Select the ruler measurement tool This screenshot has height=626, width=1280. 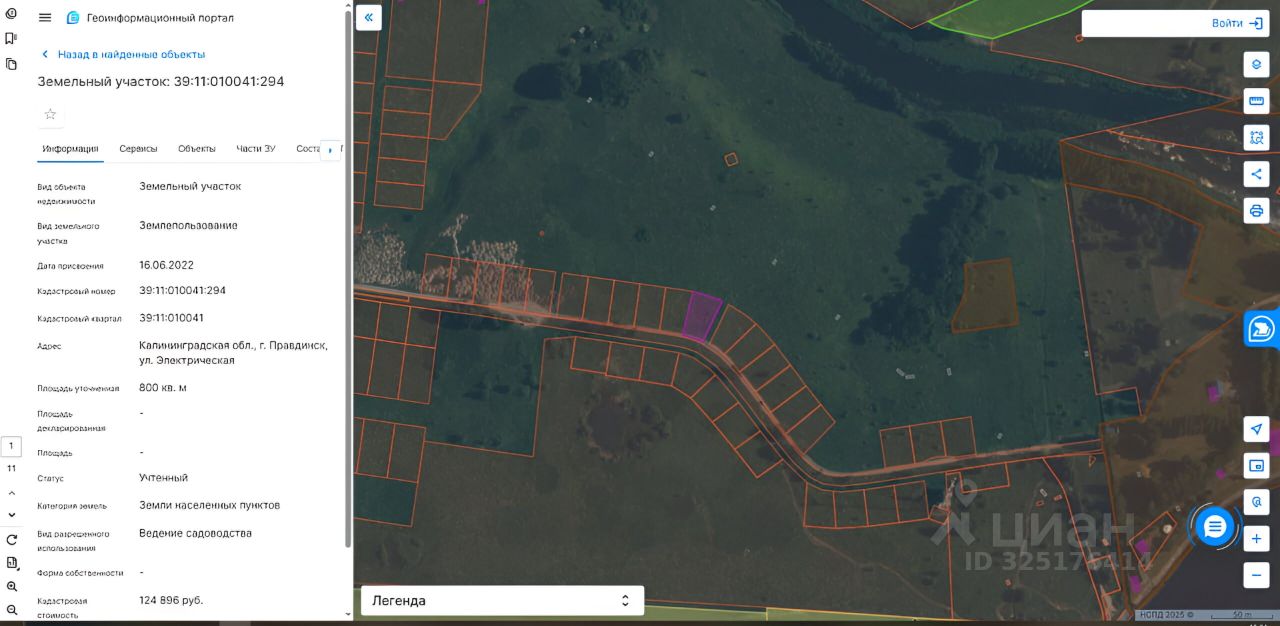(1256, 101)
